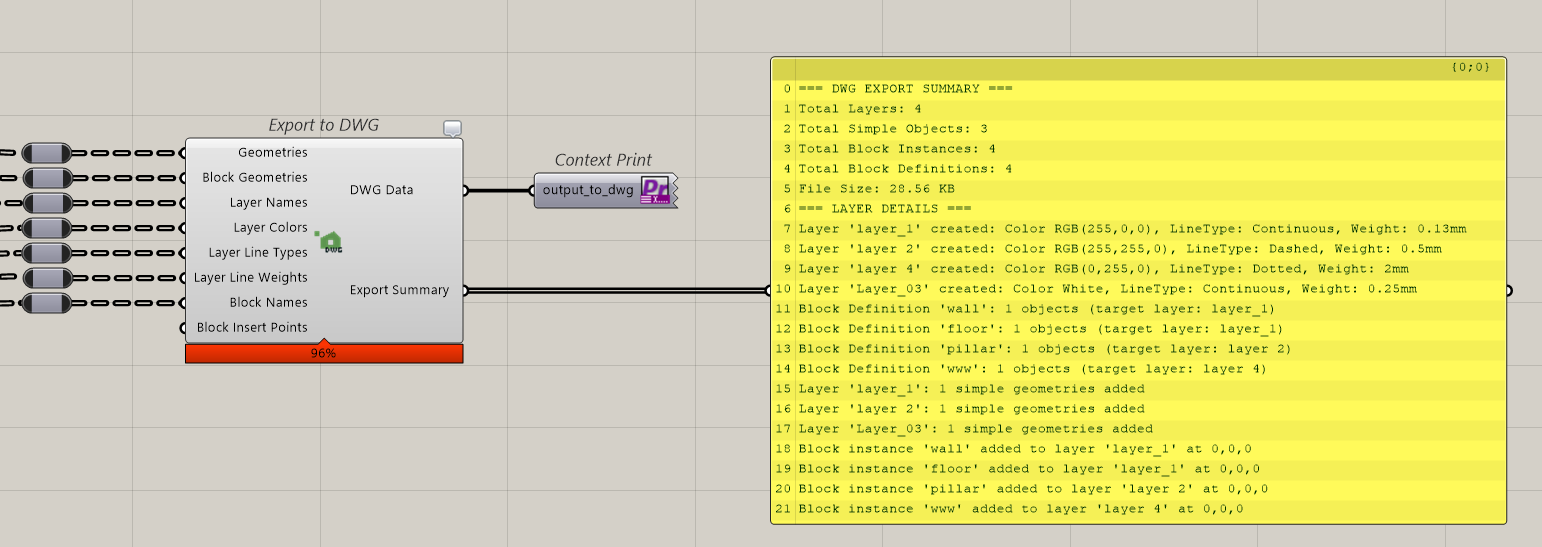Select the capsule wired to Block Names
The height and width of the screenshot is (547, 1542).
point(46,303)
